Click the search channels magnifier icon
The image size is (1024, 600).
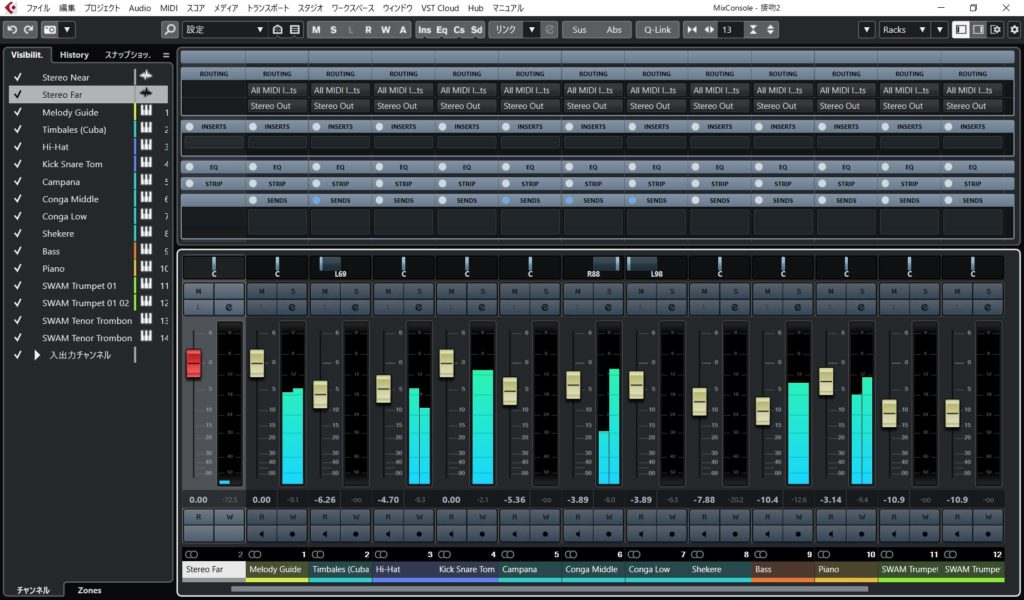click(x=170, y=30)
